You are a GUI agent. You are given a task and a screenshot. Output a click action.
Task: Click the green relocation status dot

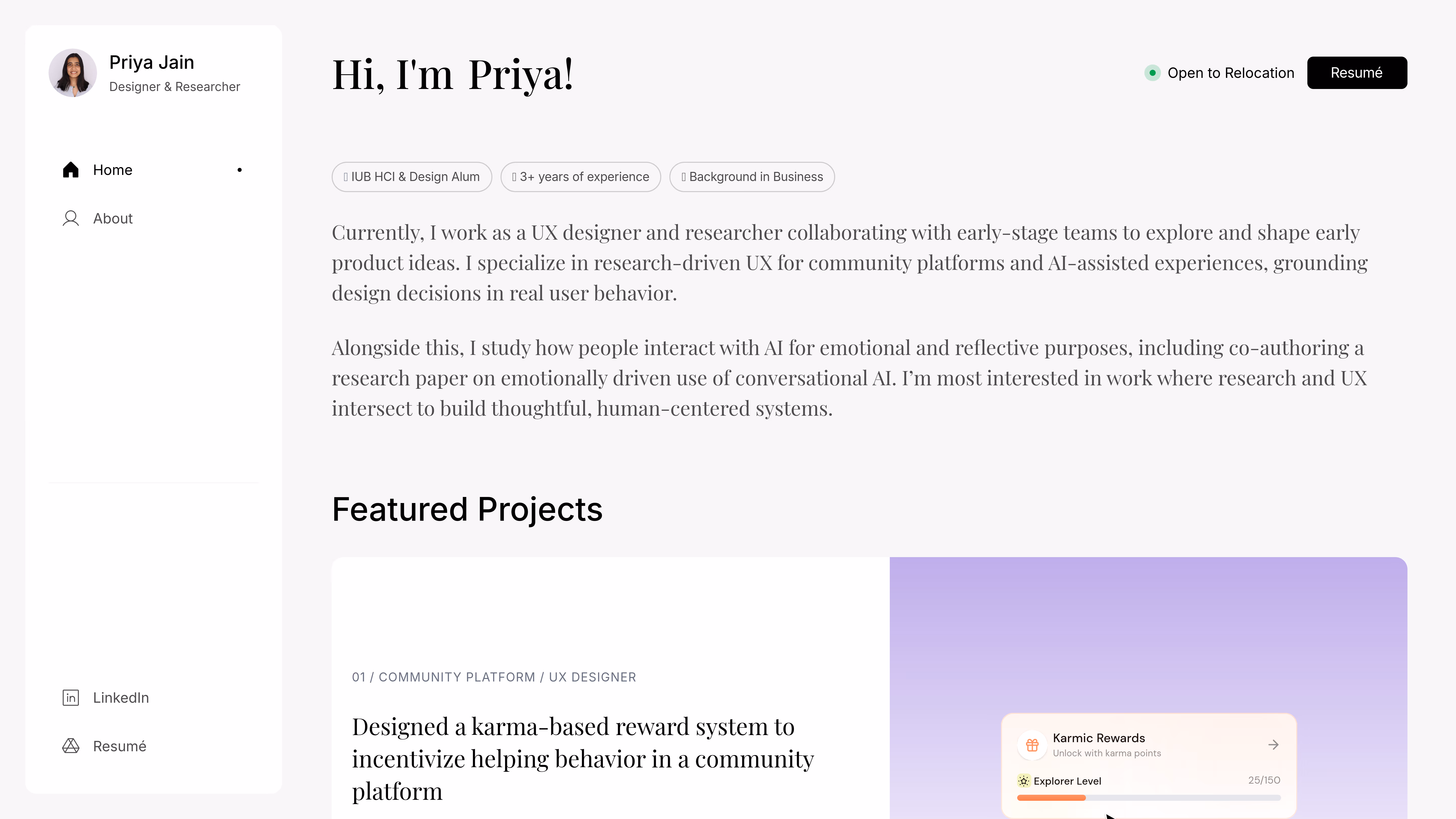point(1152,73)
